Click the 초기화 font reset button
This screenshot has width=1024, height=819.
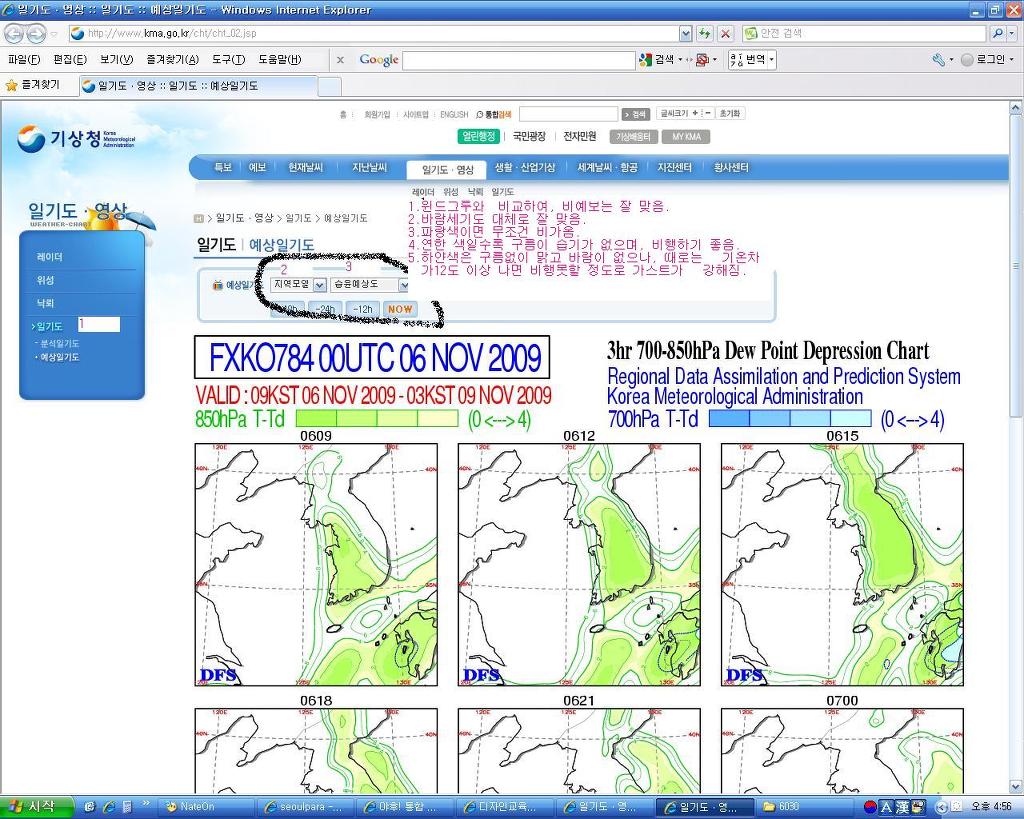pos(729,113)
